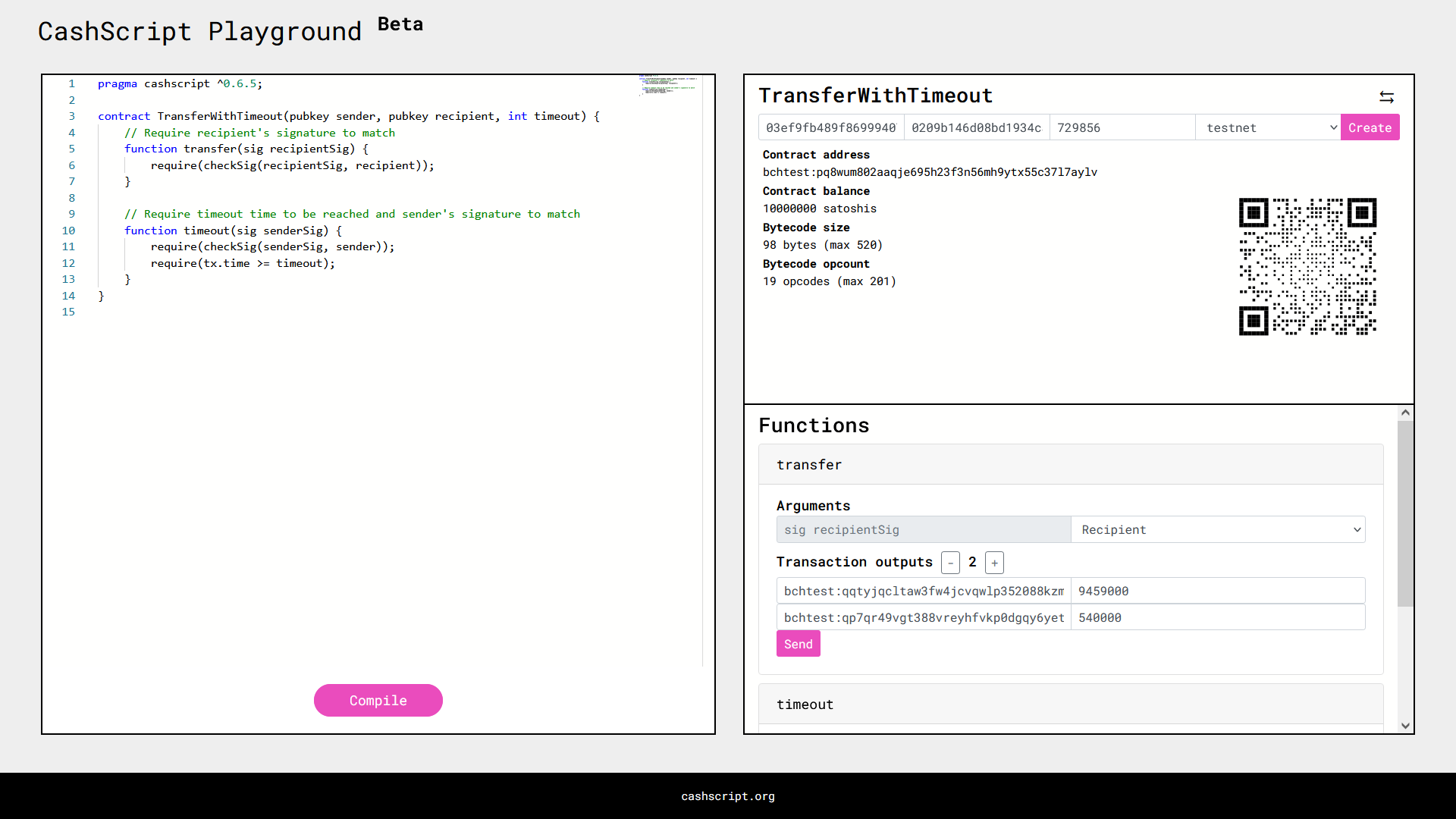This screenshot has height=819, width=1456.
Task: Click the second output address field
Action: [924, 617]
